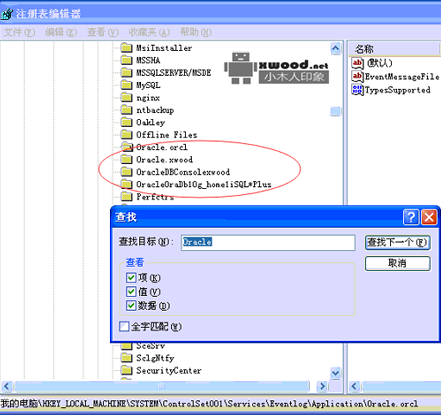This screenshot has width=441, height=415.
Task: Select the ntbackup folder icon
Action: point(126,110)
